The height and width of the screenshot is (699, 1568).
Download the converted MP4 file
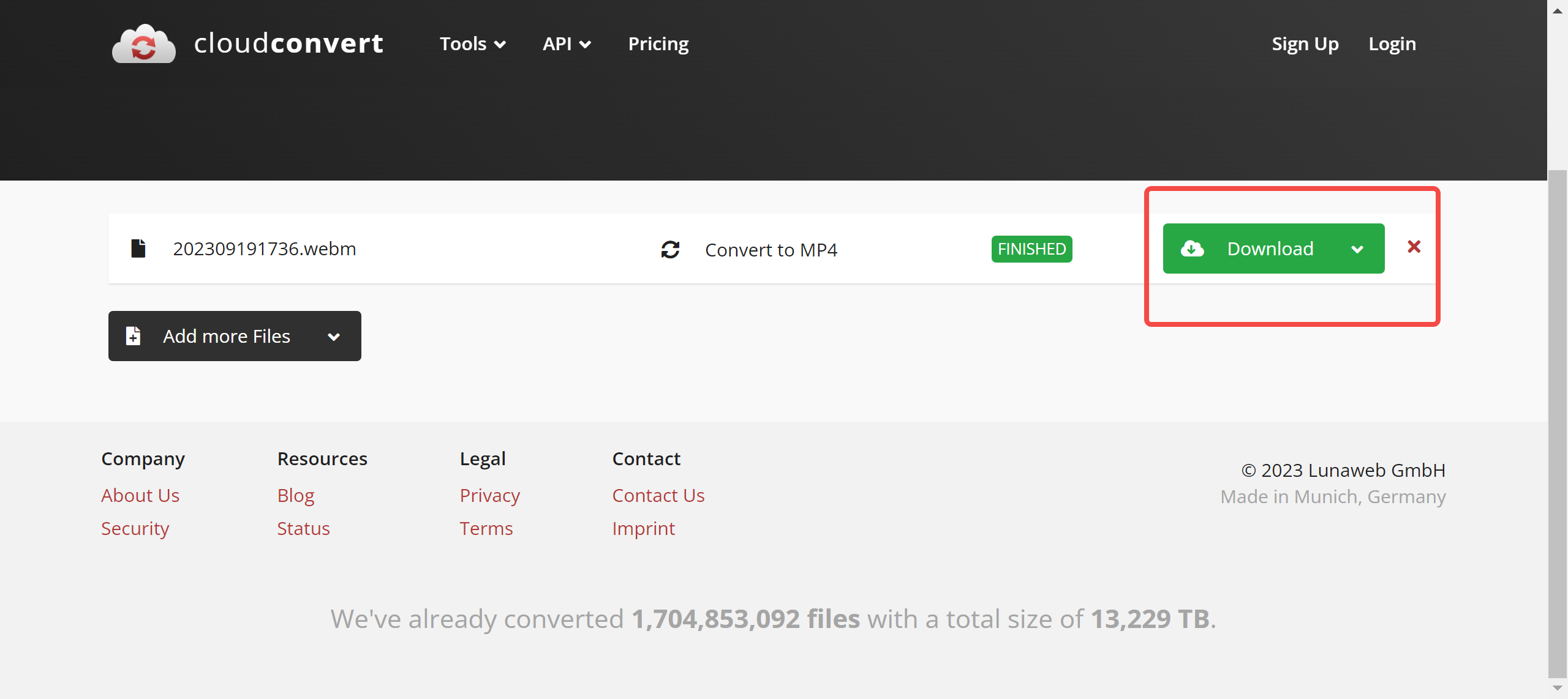tap(1269, 249)
